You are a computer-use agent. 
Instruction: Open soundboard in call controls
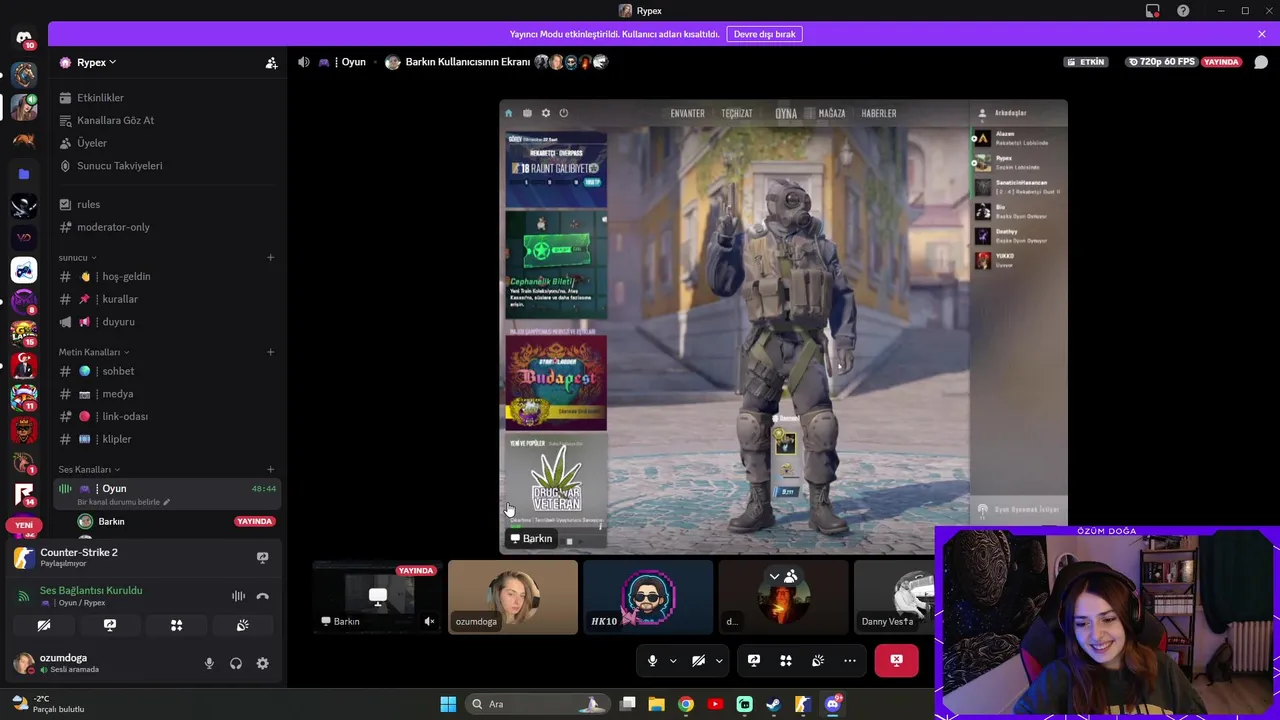coord(818,660)
